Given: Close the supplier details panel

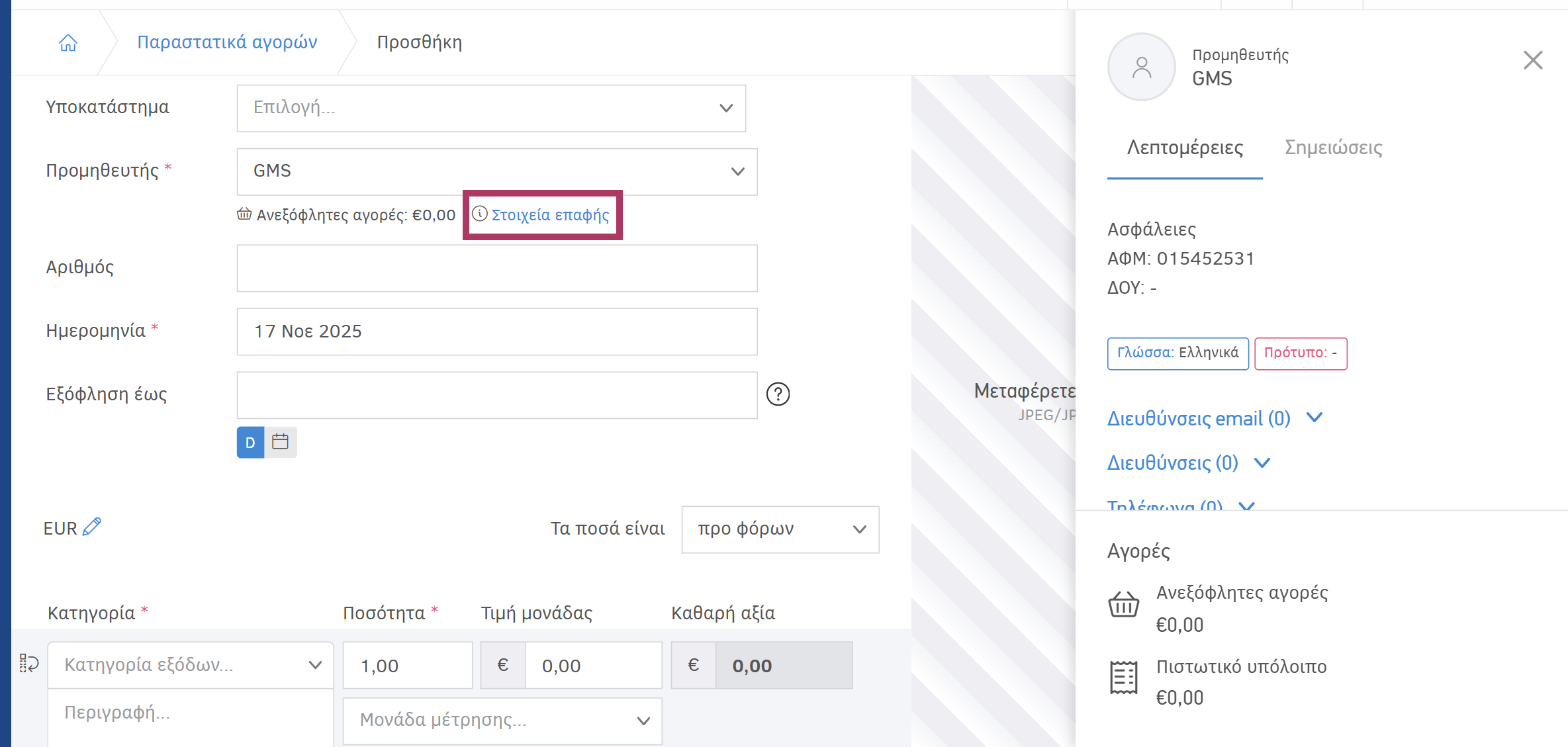Looking at the screenshot, I should pyautogui.click(x=1533, y=60).
